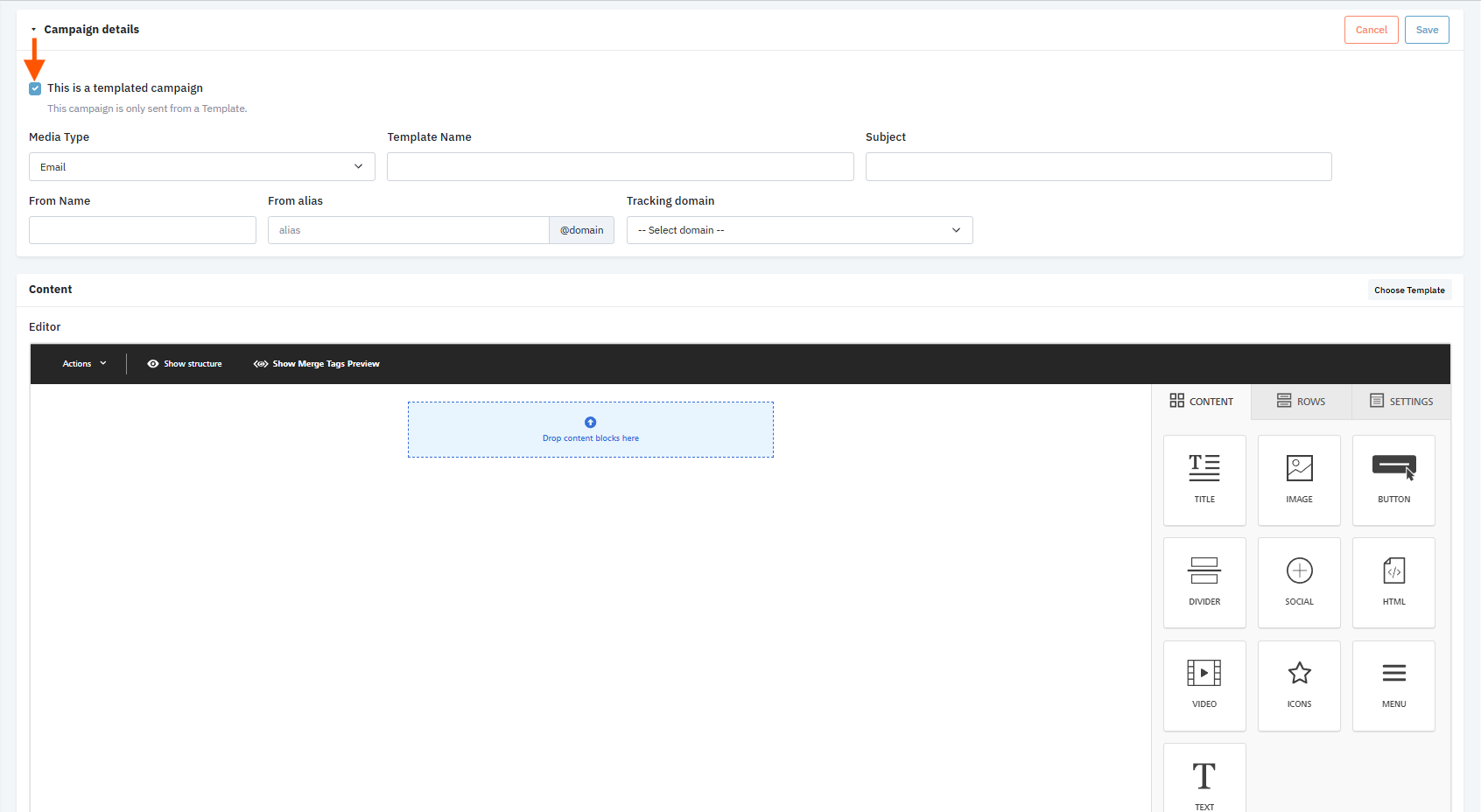Screen dimensions: 1481x812
Task: Focus the Template Name field
Action: point(621,167)
